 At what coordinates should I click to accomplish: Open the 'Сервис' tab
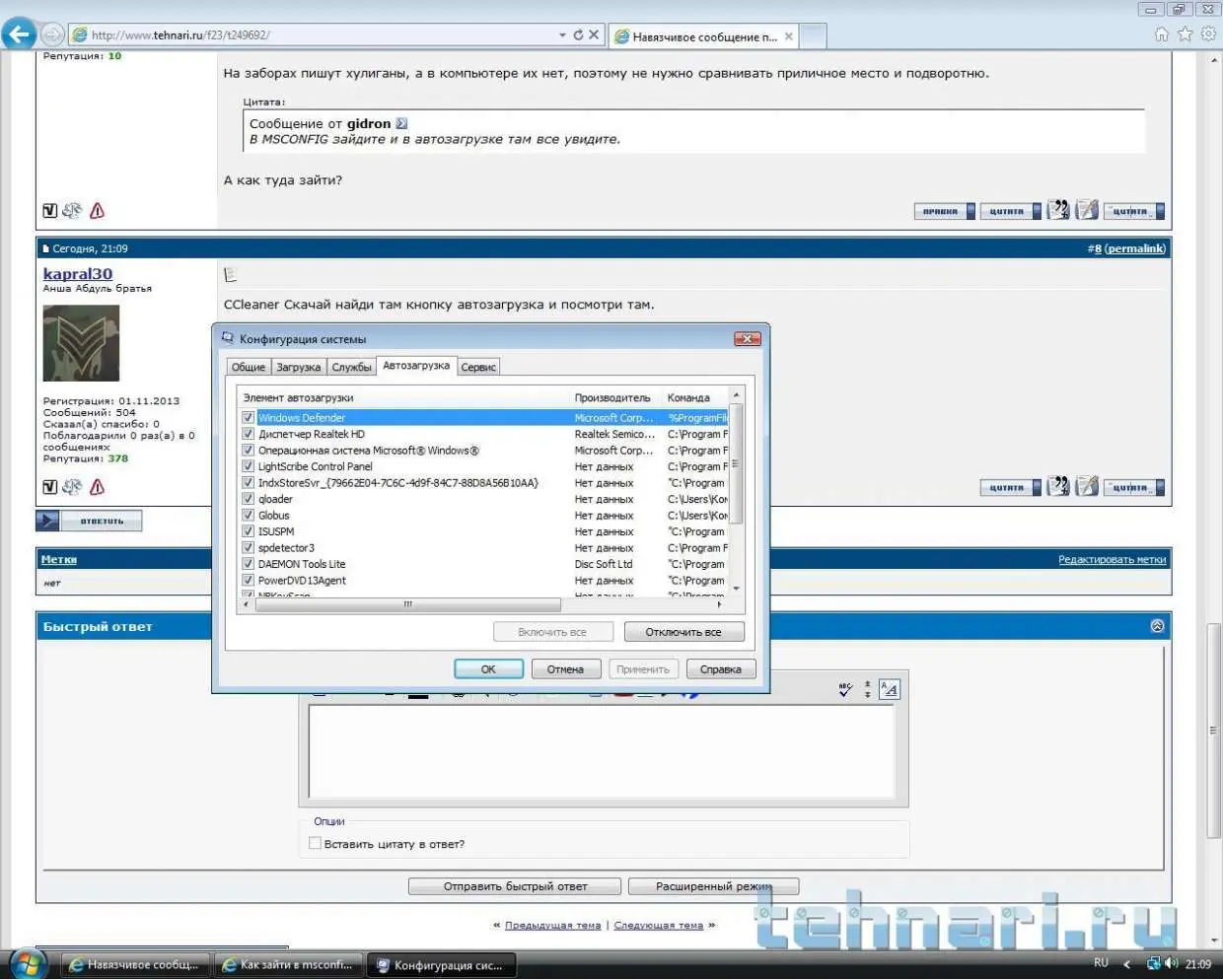[478, 367]
